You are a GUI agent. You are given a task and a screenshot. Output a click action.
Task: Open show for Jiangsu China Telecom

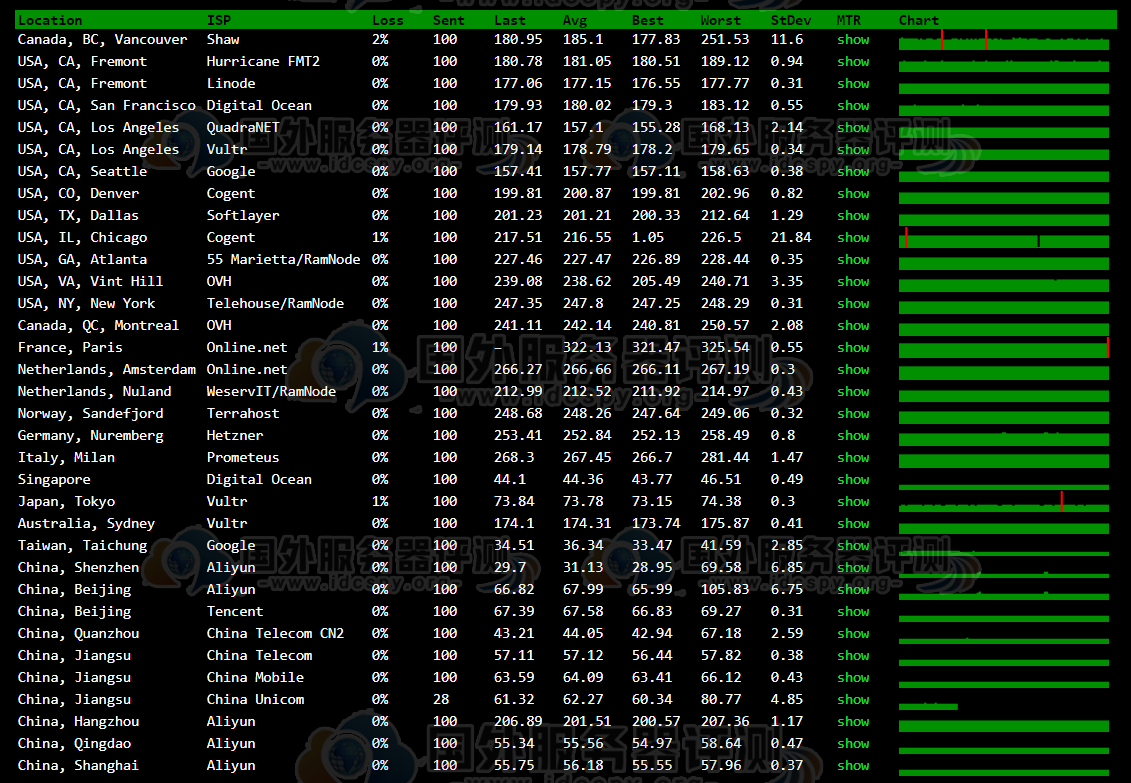[853, 655]
